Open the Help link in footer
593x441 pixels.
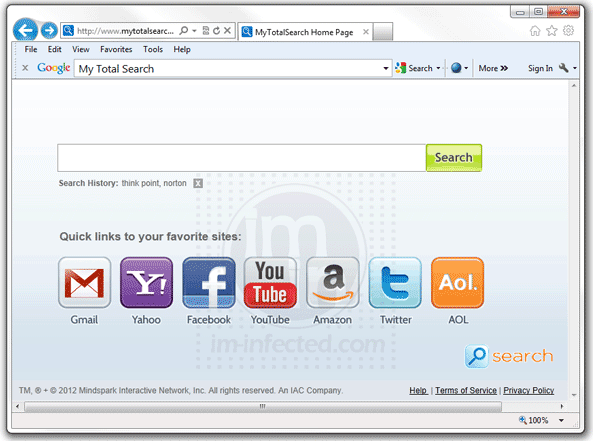tap(418, 390)
